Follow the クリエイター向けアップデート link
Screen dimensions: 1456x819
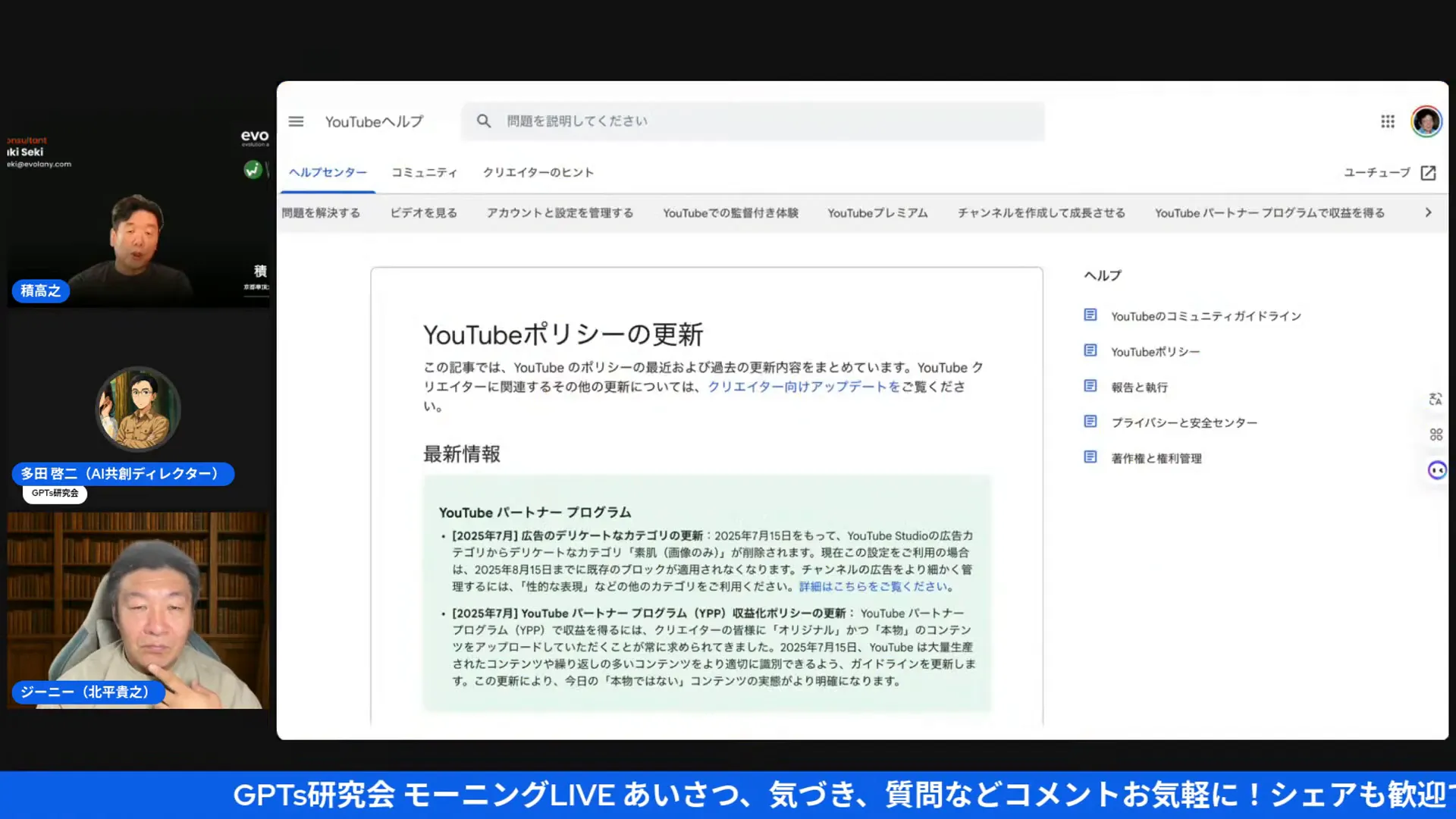[x=804, y=387]
